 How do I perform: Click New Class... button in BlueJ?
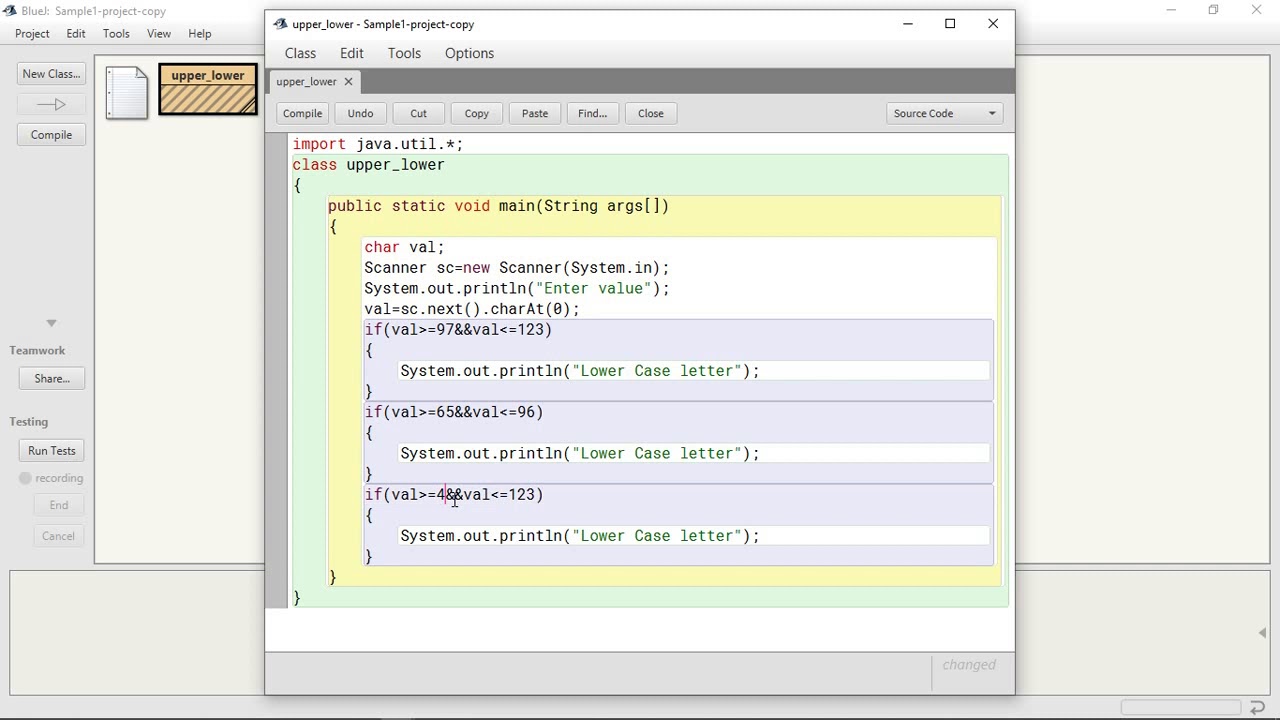tap(51, 74)
